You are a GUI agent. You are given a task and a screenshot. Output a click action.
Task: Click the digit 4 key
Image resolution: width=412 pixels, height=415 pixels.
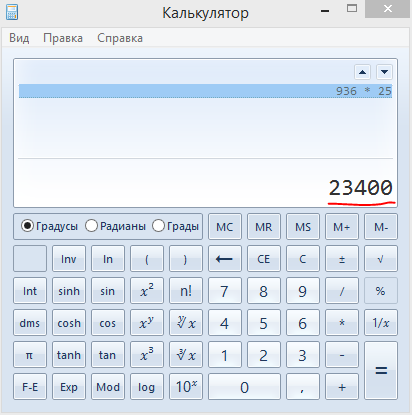click(225, 323)
